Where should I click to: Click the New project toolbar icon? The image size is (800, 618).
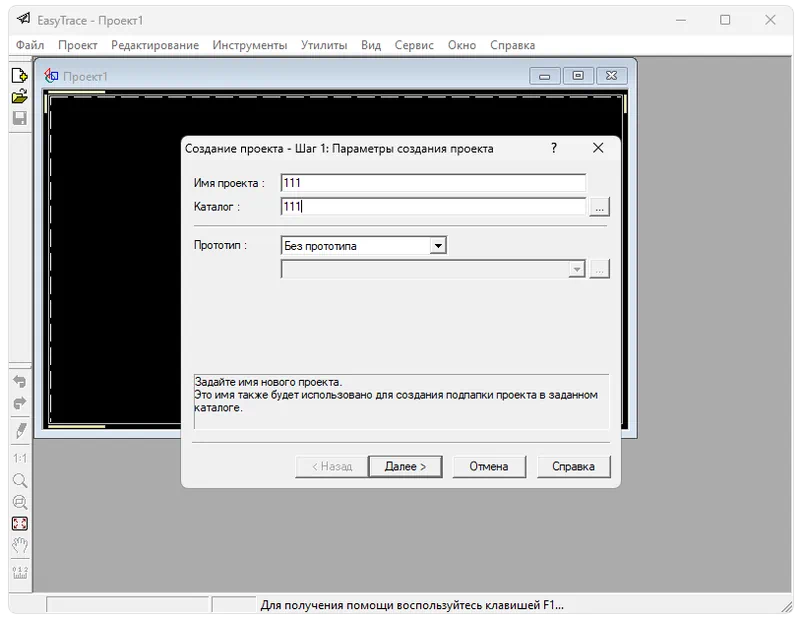(19, 76)
